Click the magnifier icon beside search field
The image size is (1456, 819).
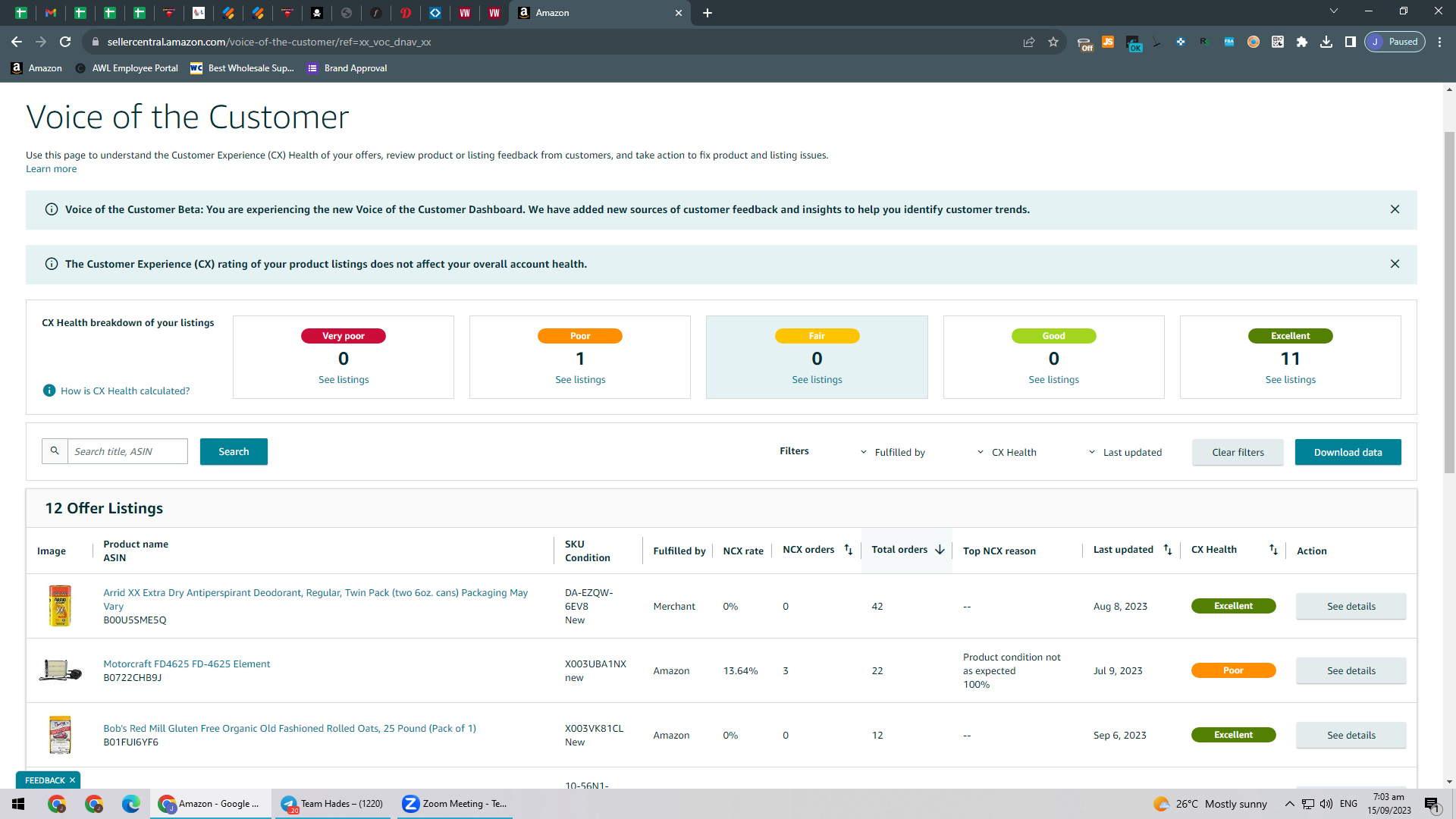pos(55,451)
